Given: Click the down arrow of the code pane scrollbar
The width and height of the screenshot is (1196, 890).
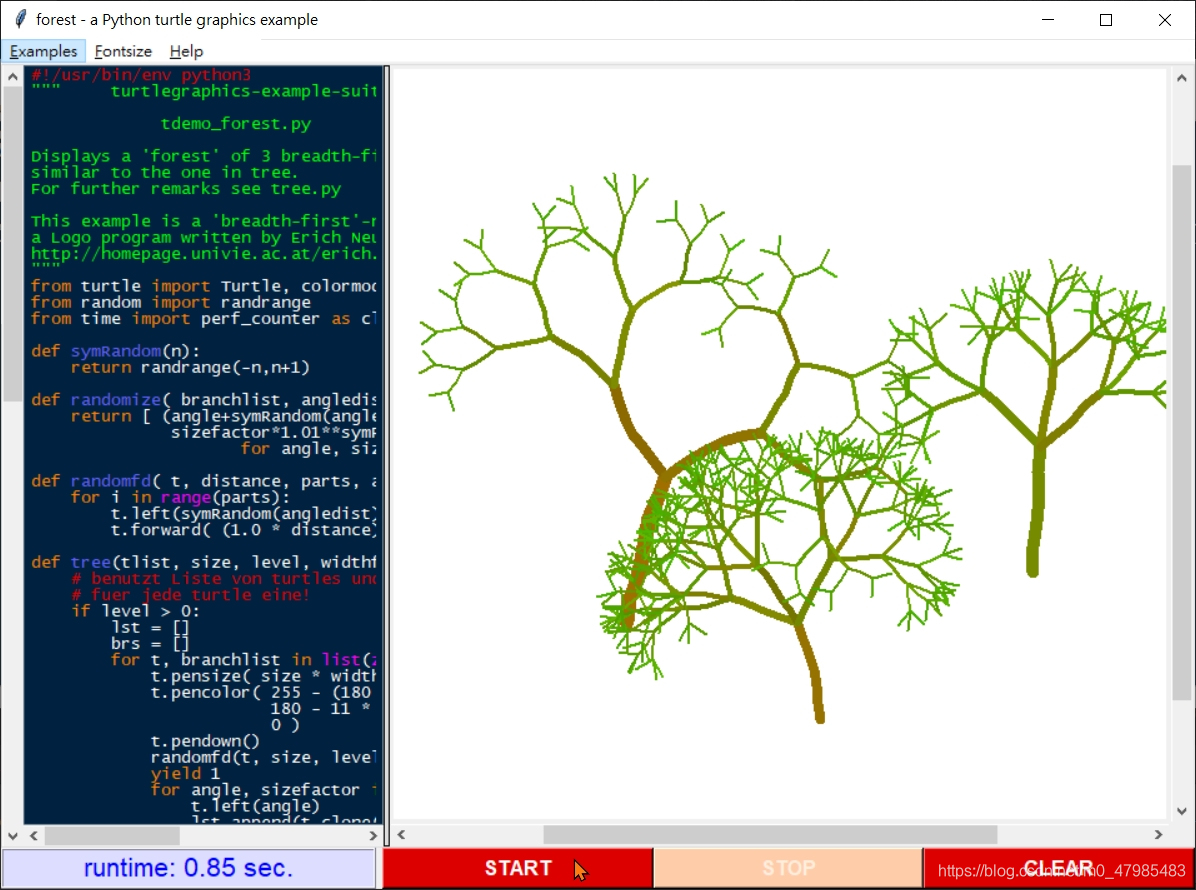Looking at the screenshot, I should pos(11,836).
